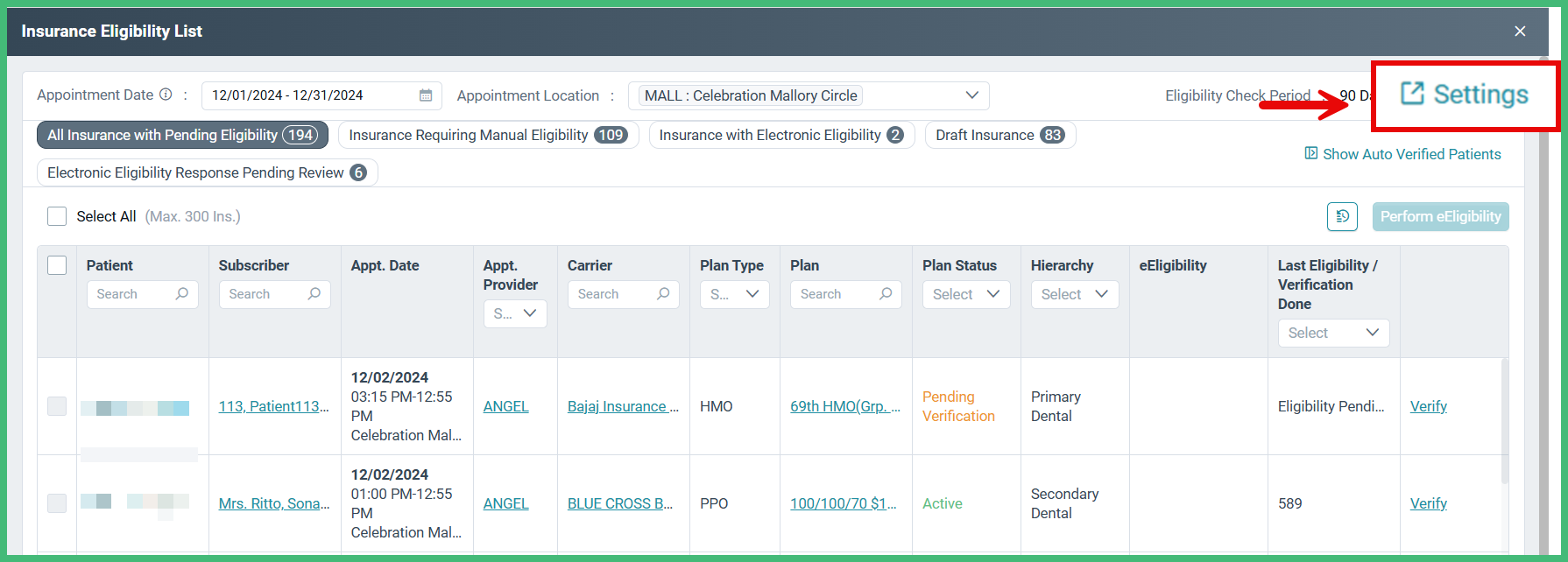Open Last Eligibility / Verification Done dropdown
This screenshot has width=1568, height=562.
pyautogui.click(x=1334, y=333)
